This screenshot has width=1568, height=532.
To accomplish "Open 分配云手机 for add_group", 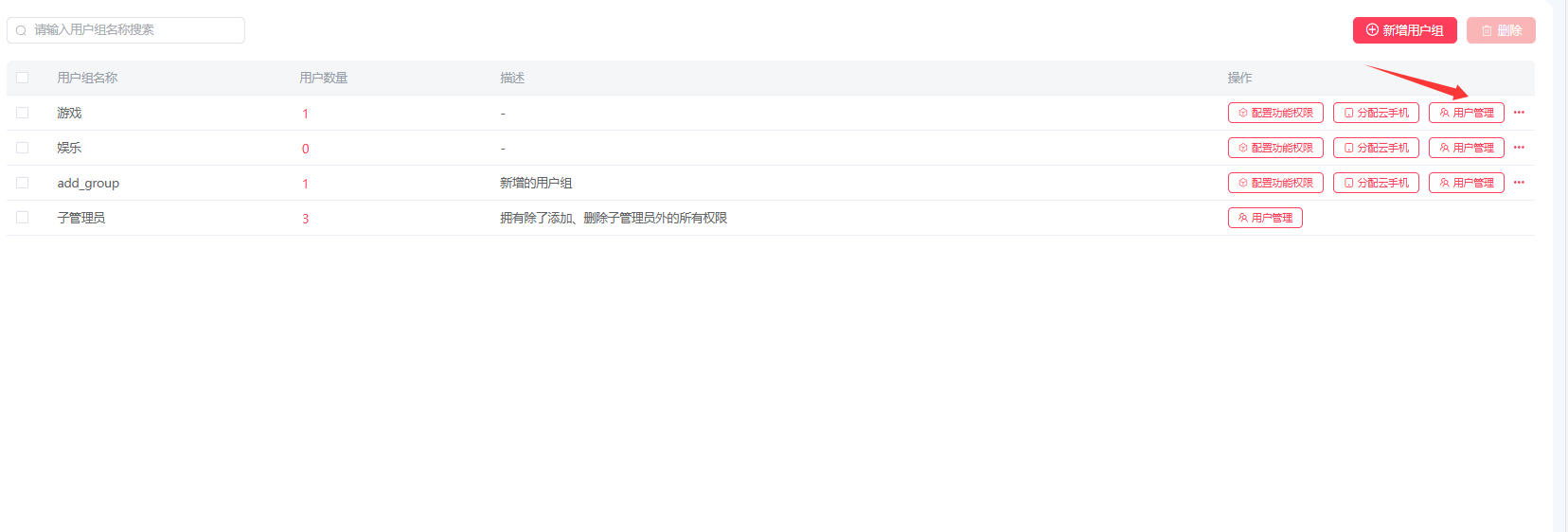I will [x=1376, y=183].
